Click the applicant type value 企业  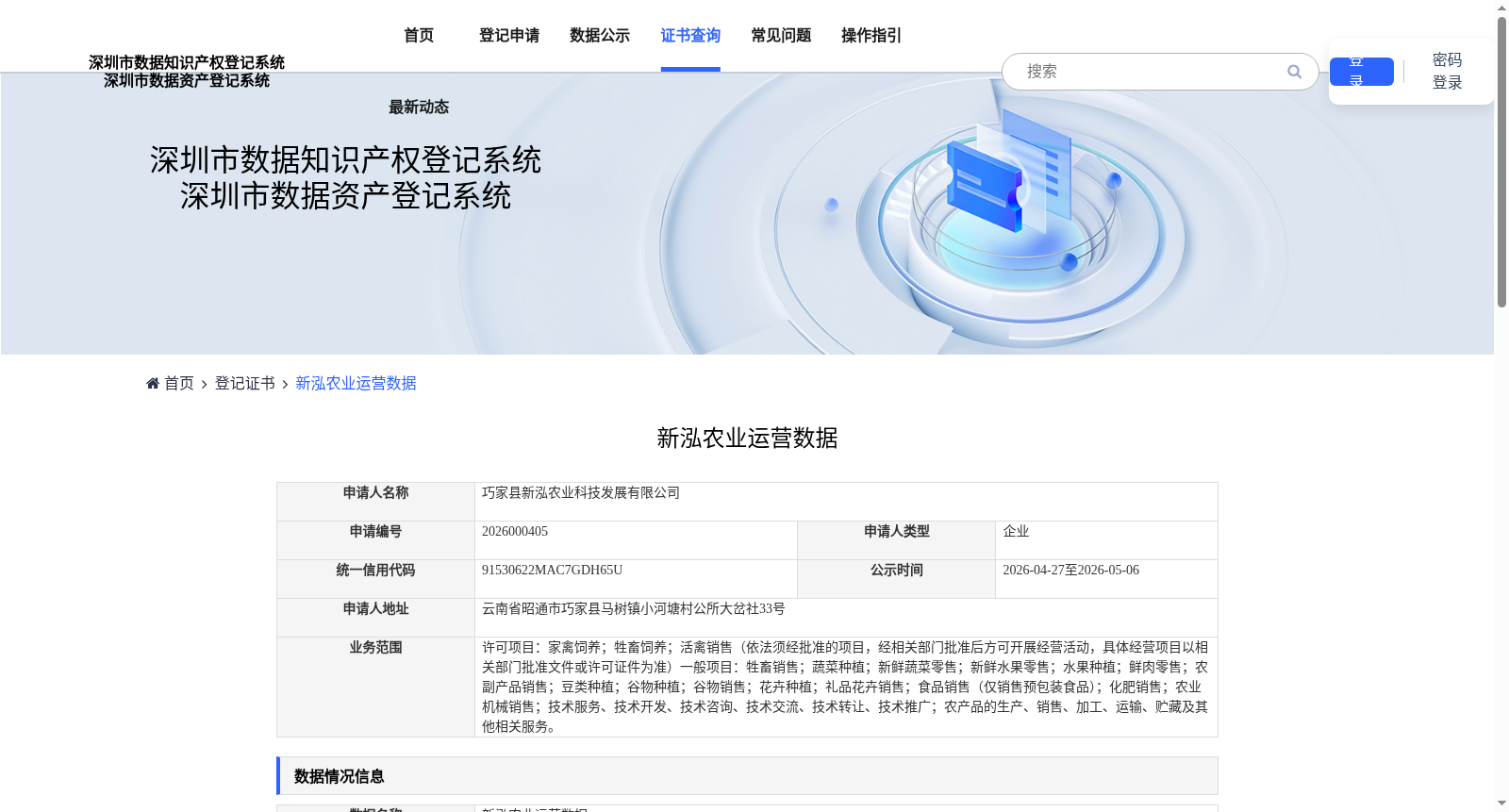pyautogui.click(x=1016, y=532)
